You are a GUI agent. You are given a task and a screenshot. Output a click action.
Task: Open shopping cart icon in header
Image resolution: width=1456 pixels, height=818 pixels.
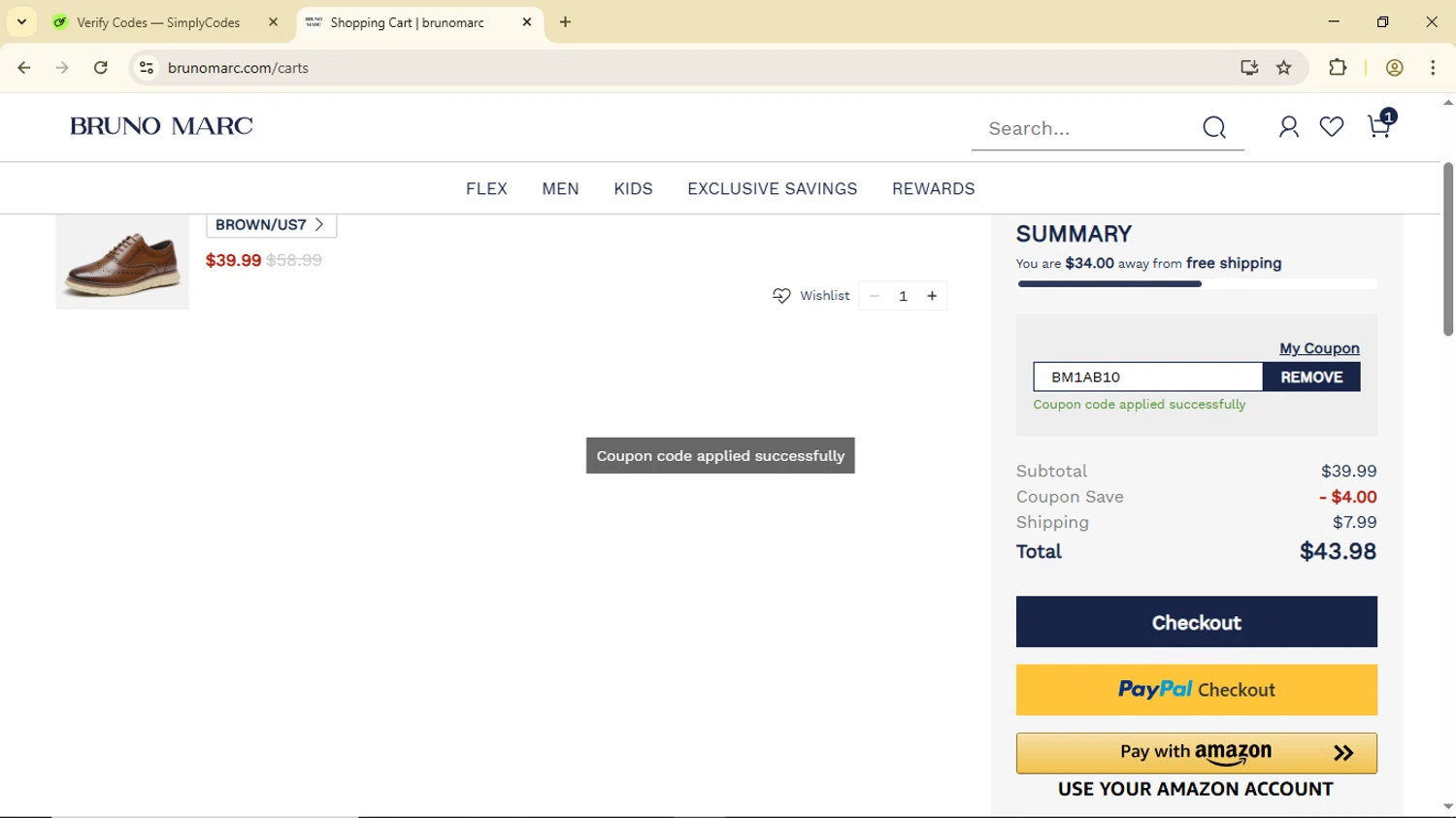pyautogui.click(x=1380, y=124)
